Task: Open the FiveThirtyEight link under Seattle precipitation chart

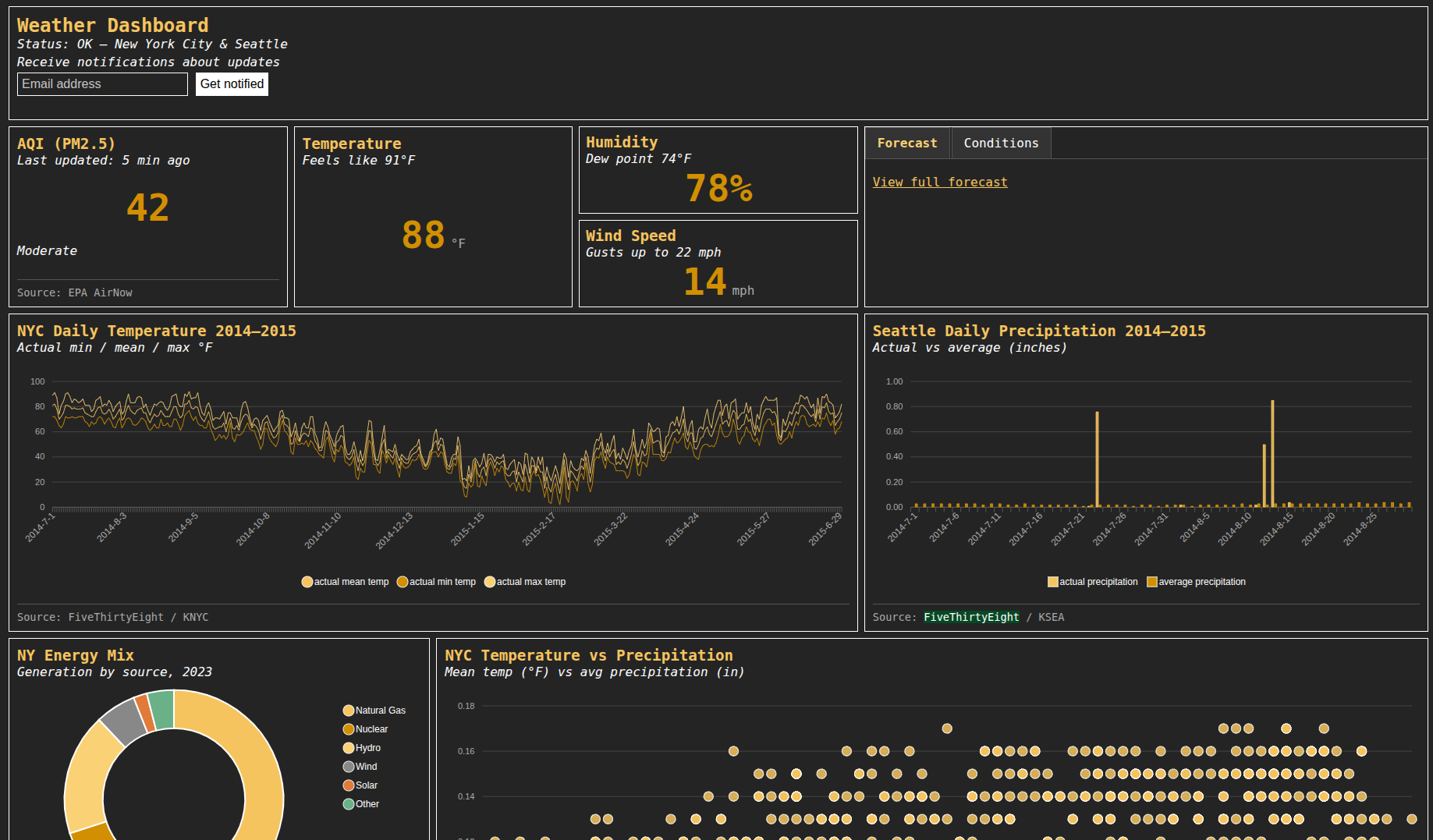Action: click(x=971, y=617)
